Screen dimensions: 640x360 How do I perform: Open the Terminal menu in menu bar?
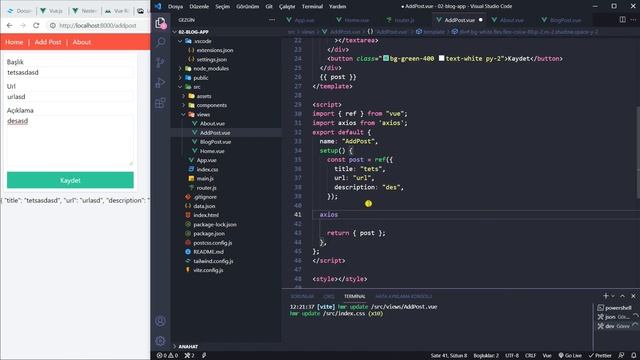(x=312, y=6)
